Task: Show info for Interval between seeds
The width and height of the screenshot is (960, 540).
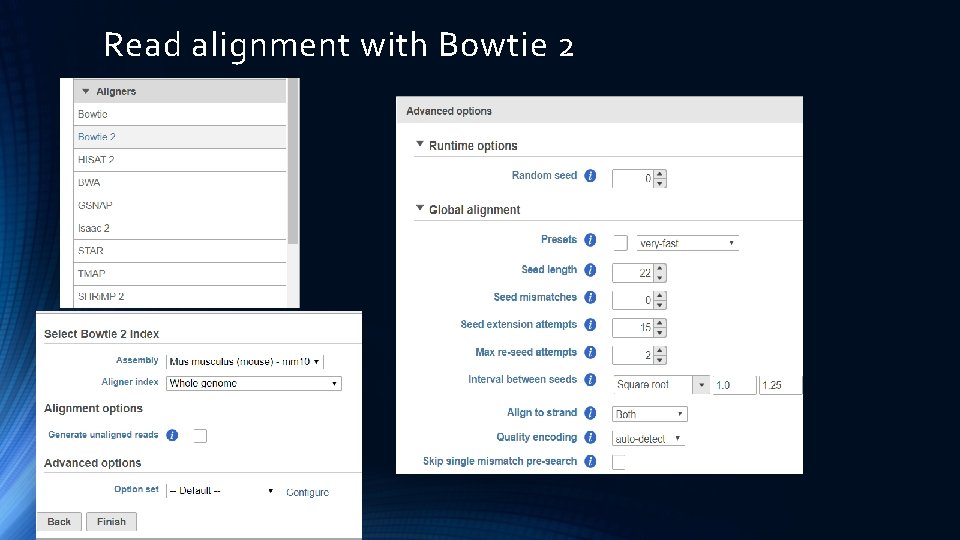Action: [x=590, y=380]
